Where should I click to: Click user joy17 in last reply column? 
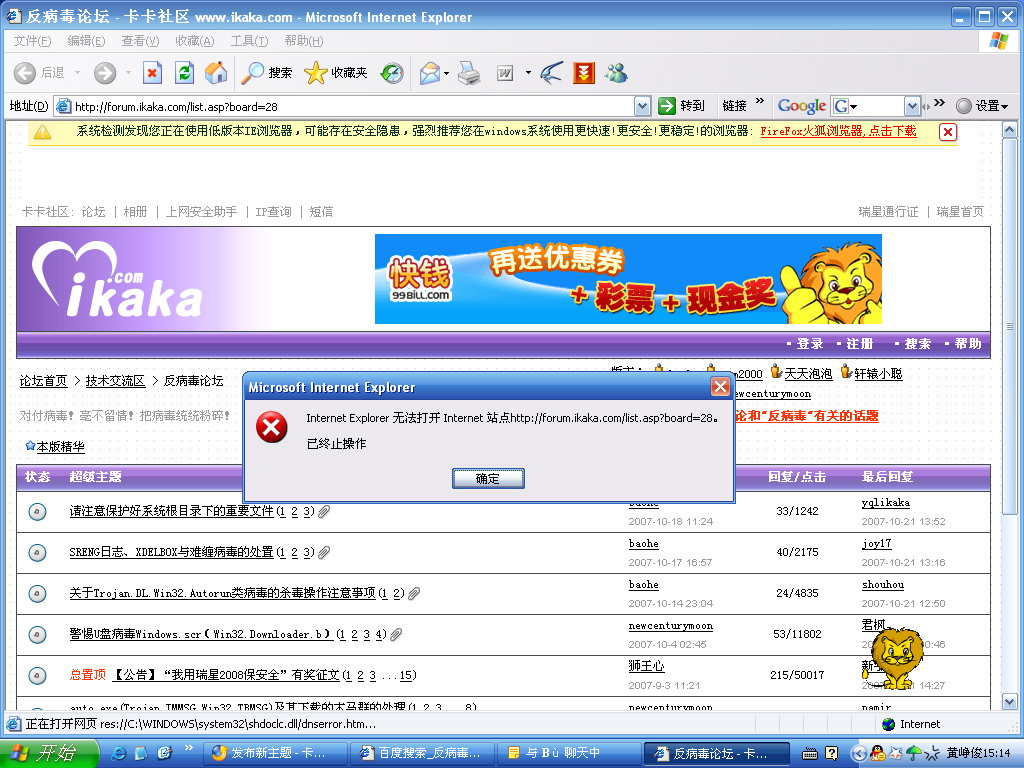(876, 543)
